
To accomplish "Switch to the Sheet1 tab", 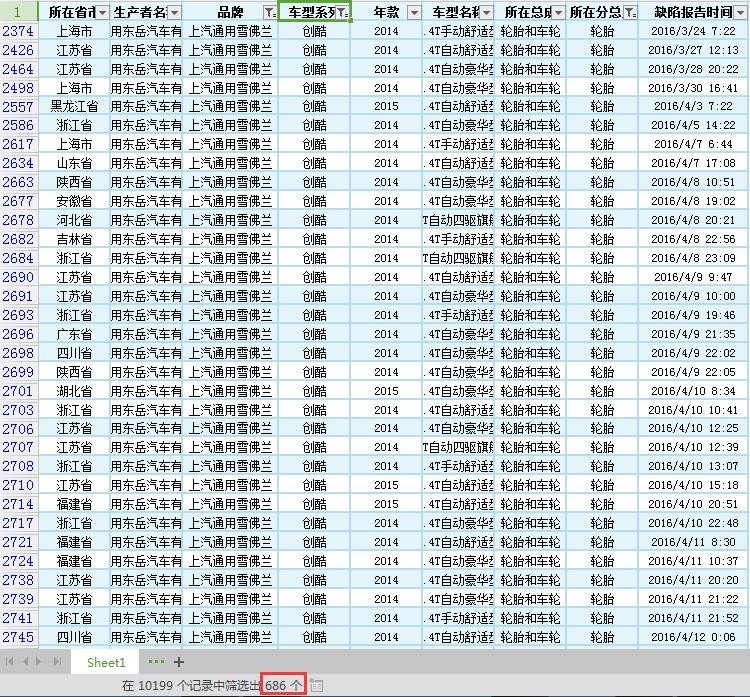I will click(106, 662).
